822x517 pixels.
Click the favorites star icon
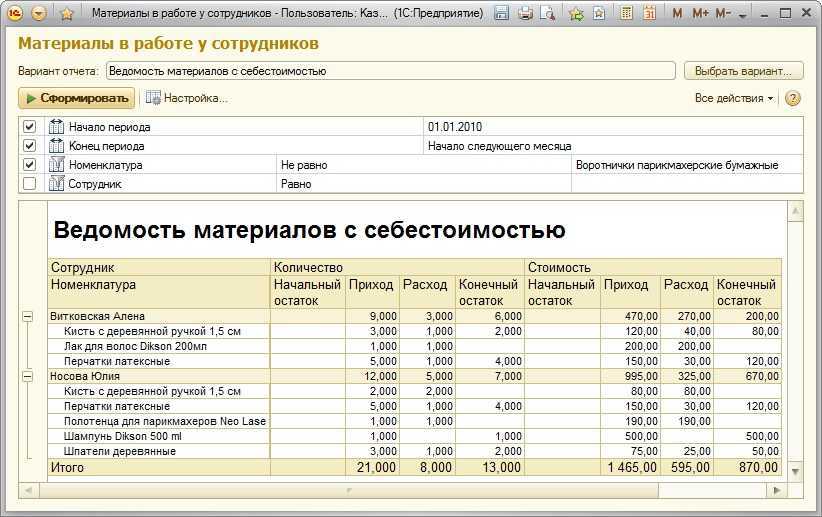[x=67, y=14]
